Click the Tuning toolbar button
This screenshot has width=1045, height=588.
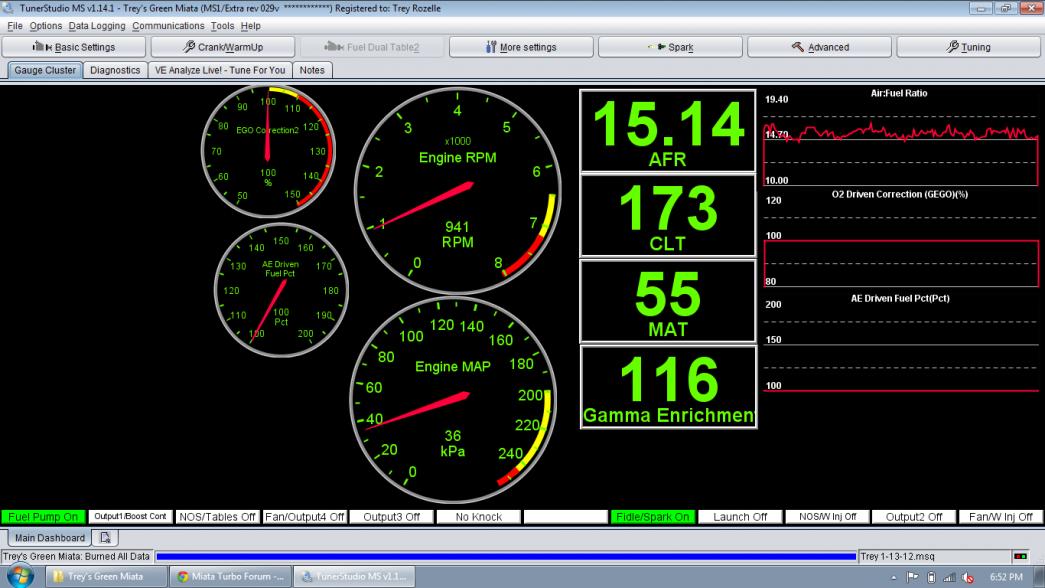pyautogui.click(x=968, y=47)
